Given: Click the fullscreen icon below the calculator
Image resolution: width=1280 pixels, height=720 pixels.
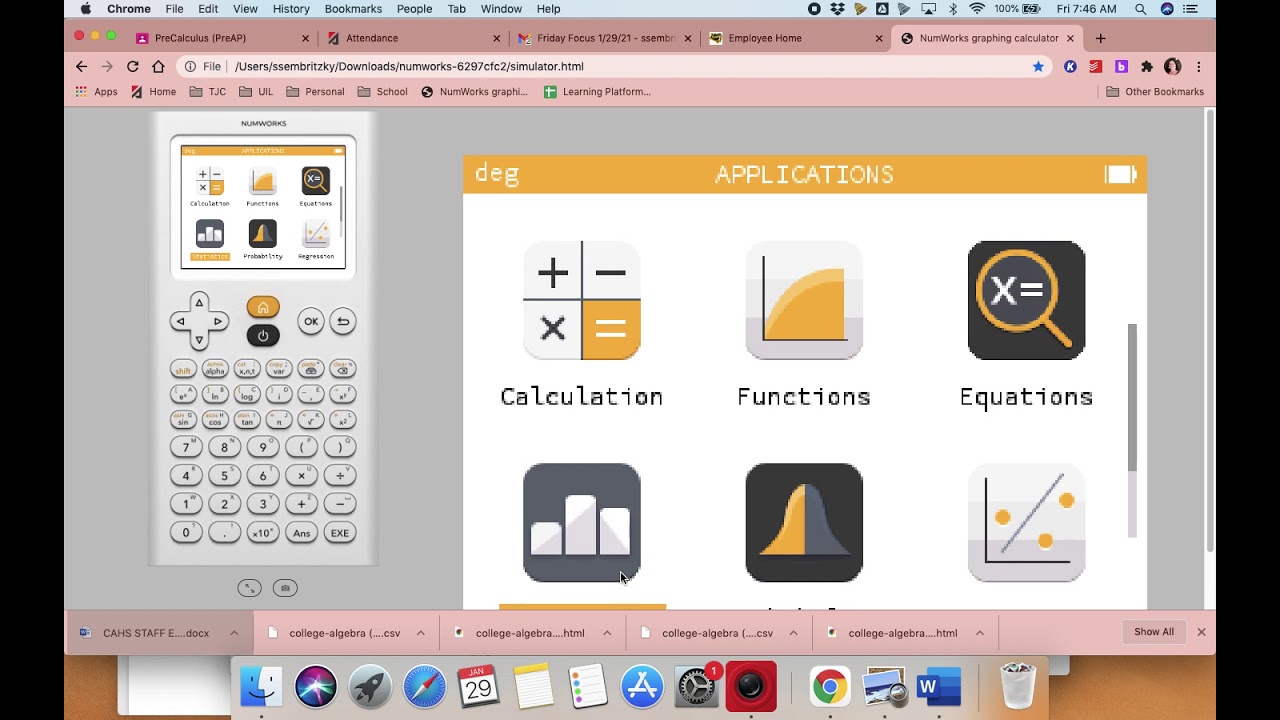Looking at the screenshot, I should tap(249, 588).
